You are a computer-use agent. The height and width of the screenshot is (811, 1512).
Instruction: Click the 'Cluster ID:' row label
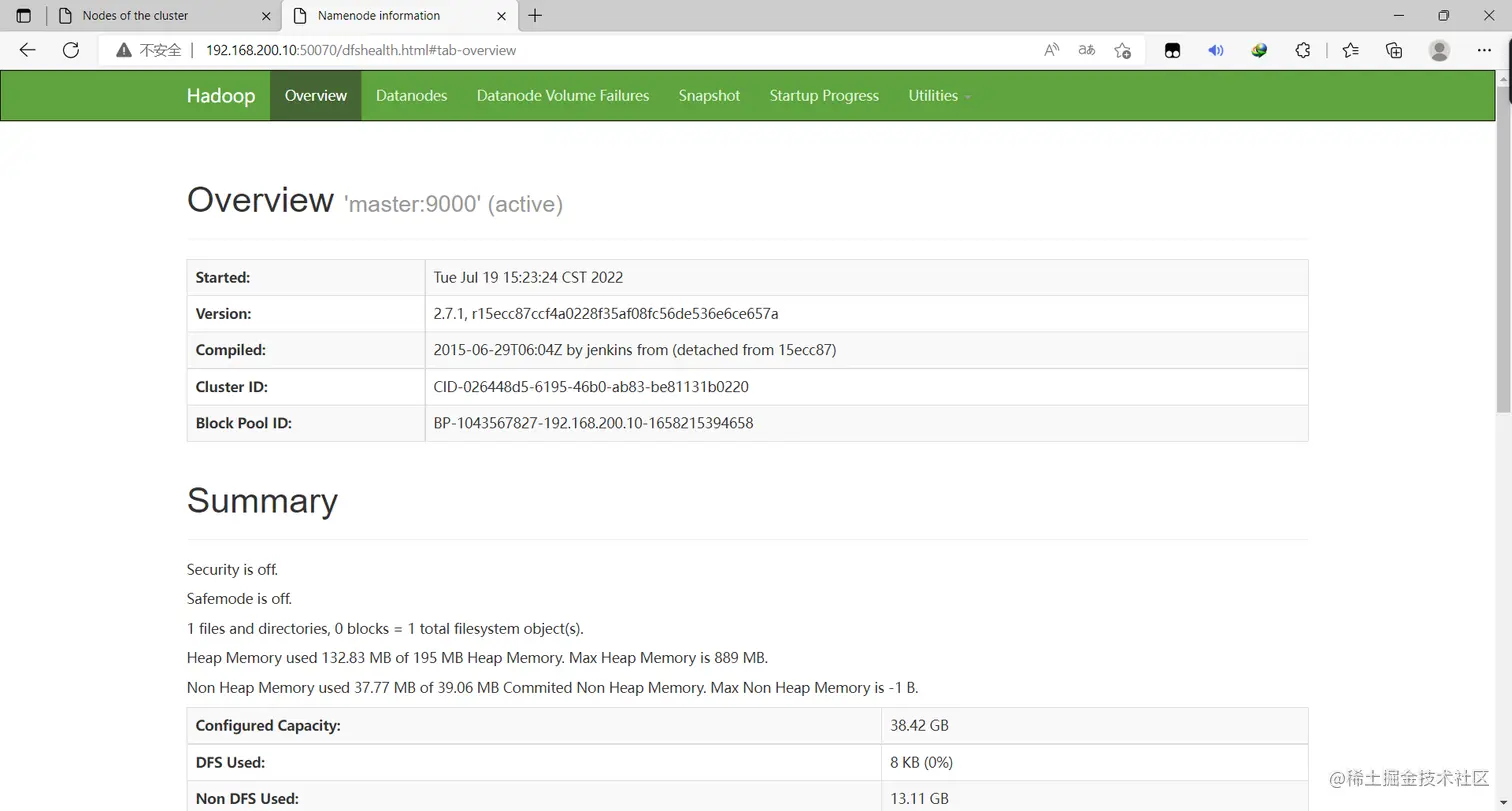click(x=232, y=387)
